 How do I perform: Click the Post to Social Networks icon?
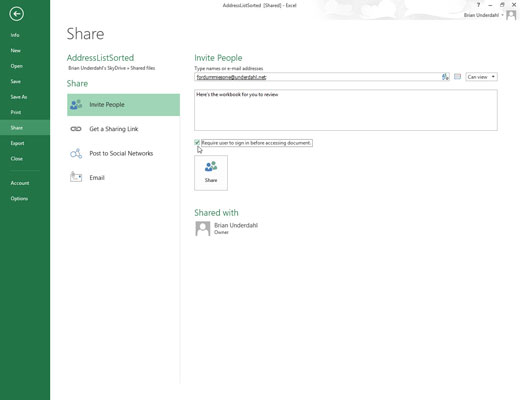[76, 153]
